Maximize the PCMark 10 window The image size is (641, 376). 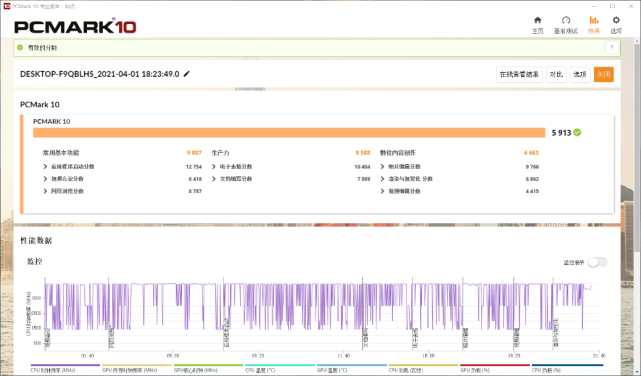pos(612,6)
